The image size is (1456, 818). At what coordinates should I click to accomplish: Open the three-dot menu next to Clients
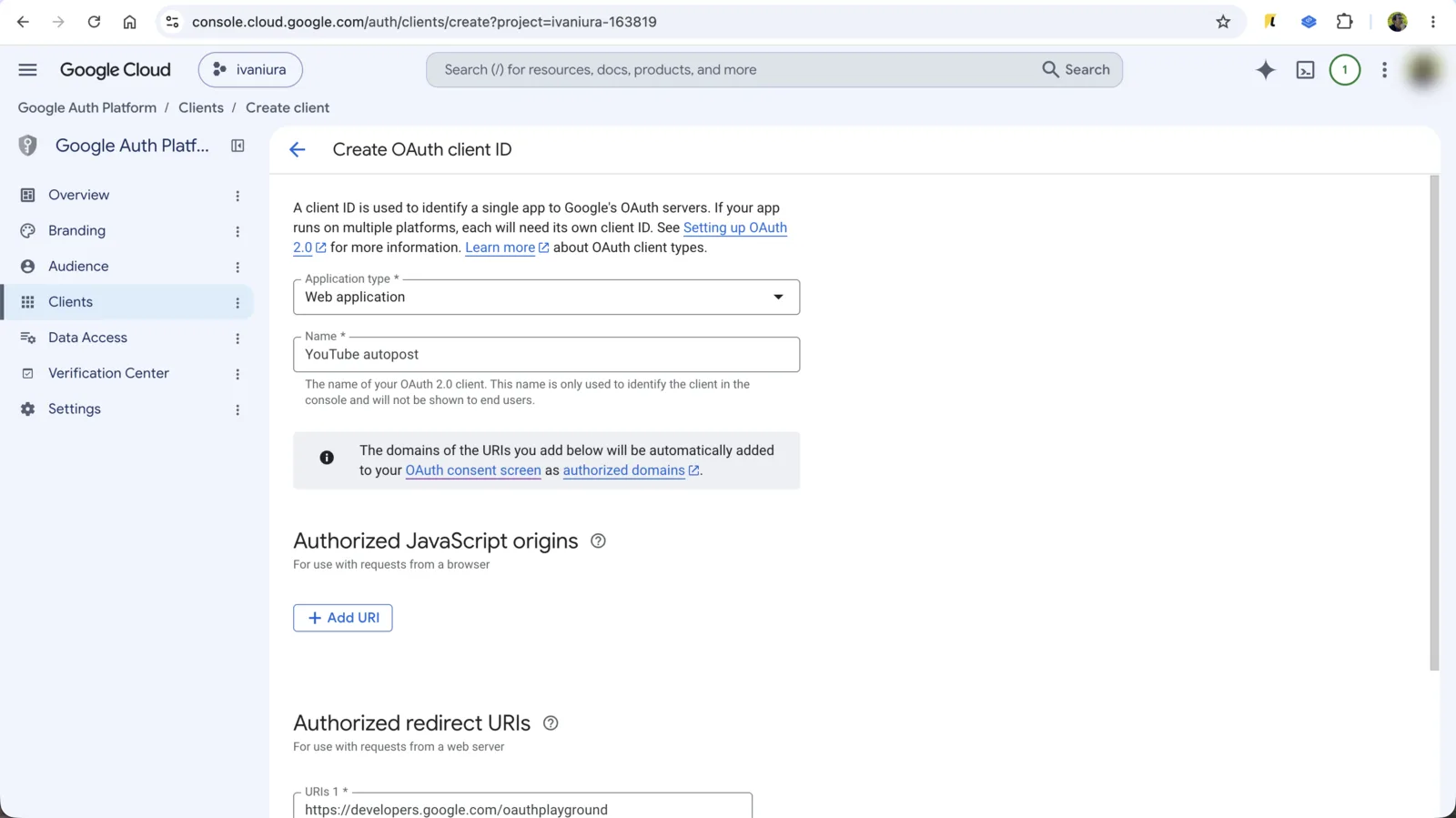[x=238, y=302]
